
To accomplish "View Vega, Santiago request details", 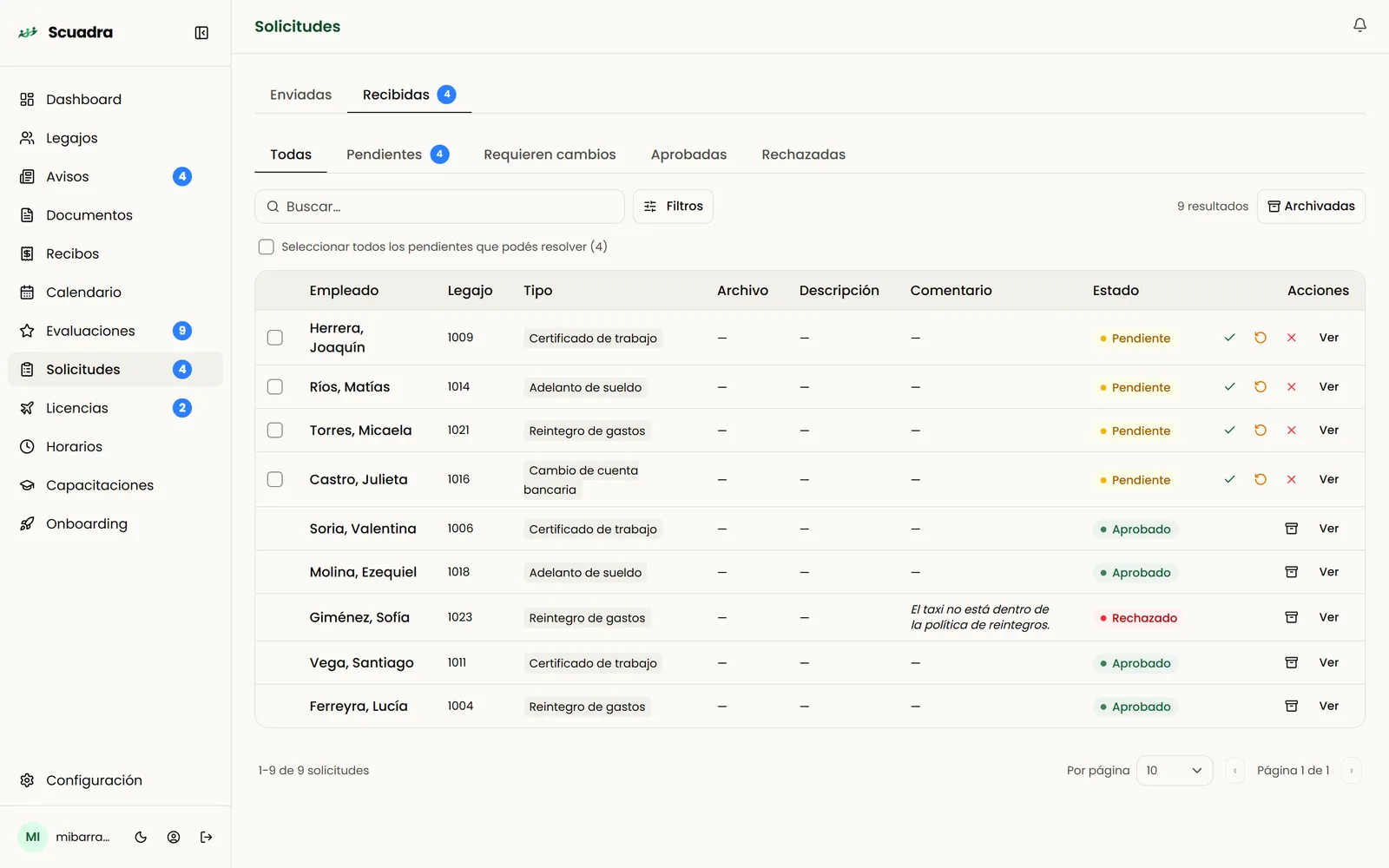I will click(x=1328, y=662).
